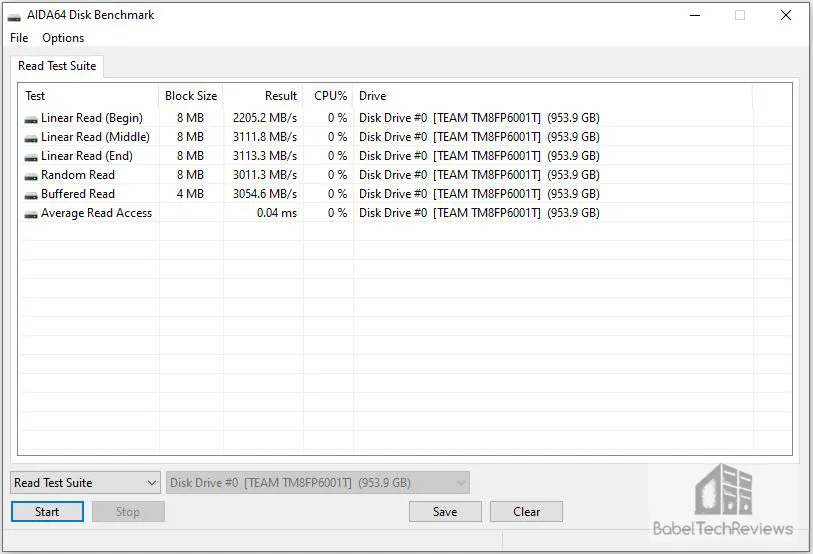
Task: Open the Read Test Suite dropdown
Action: [85, 483]
